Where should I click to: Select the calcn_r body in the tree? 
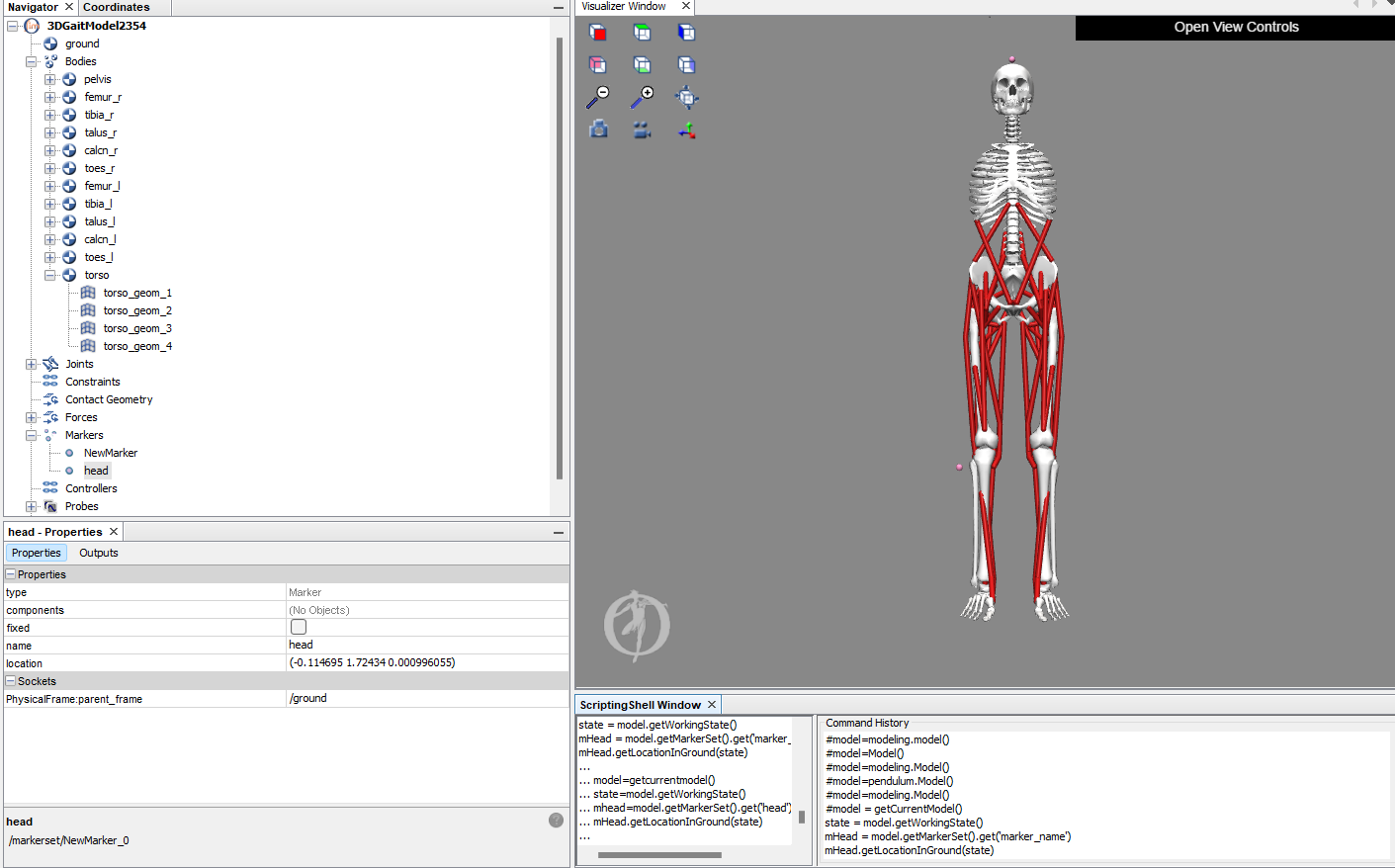[x=101, y=150]
